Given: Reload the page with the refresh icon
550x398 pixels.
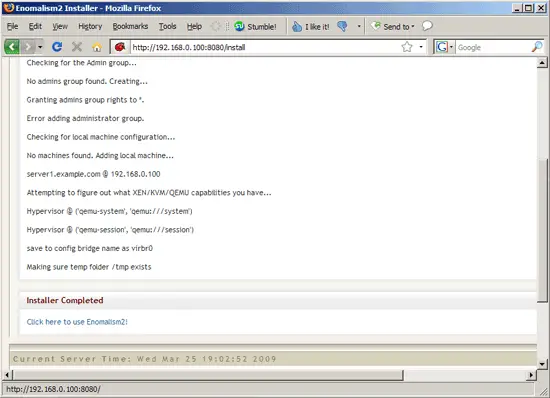Looking at the screenshot, I should point(57,47).
